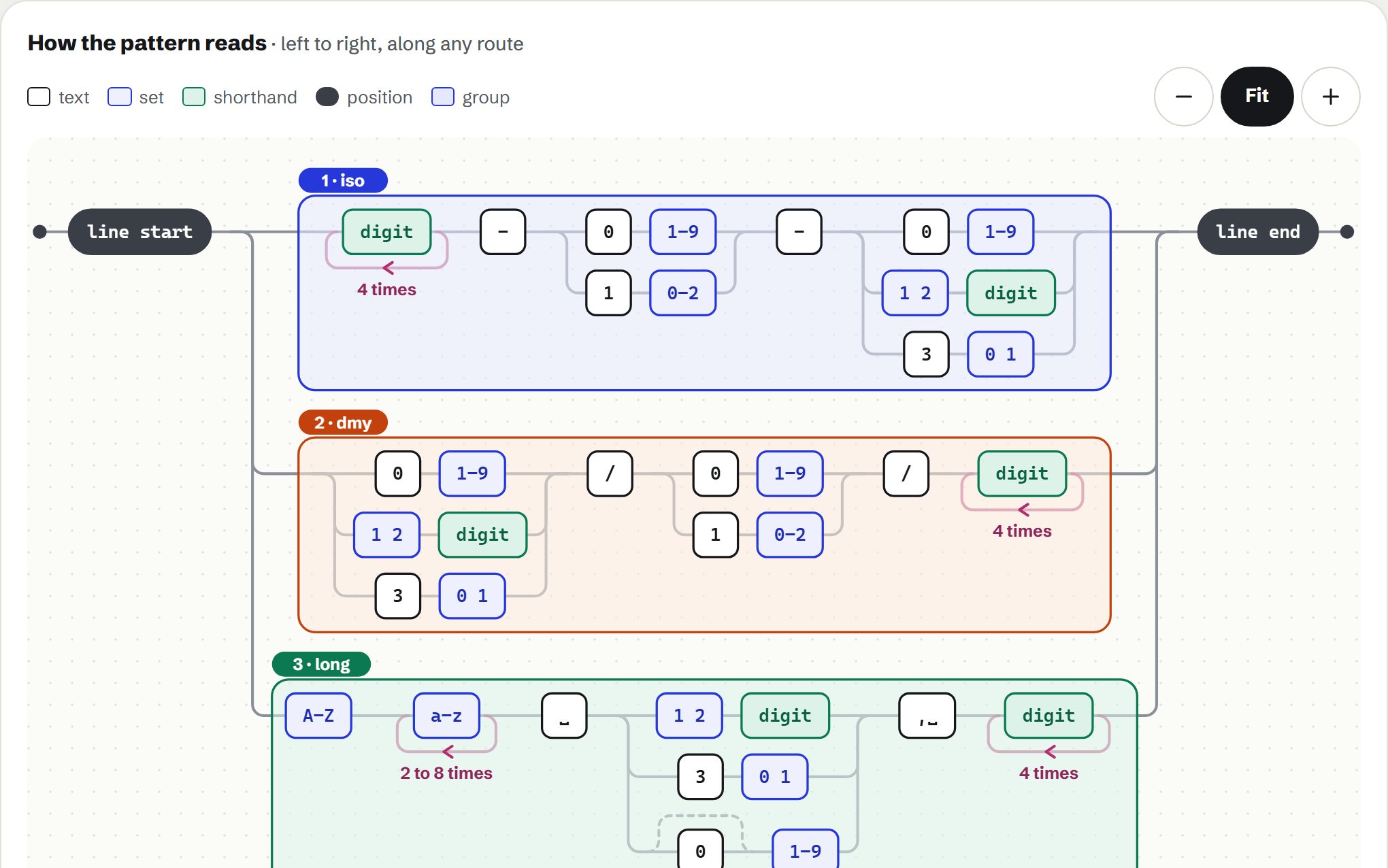Image resolution: width=1388 pixels, height=868 pixels.
Task: Click the group legend swatch
Action: 443,97
